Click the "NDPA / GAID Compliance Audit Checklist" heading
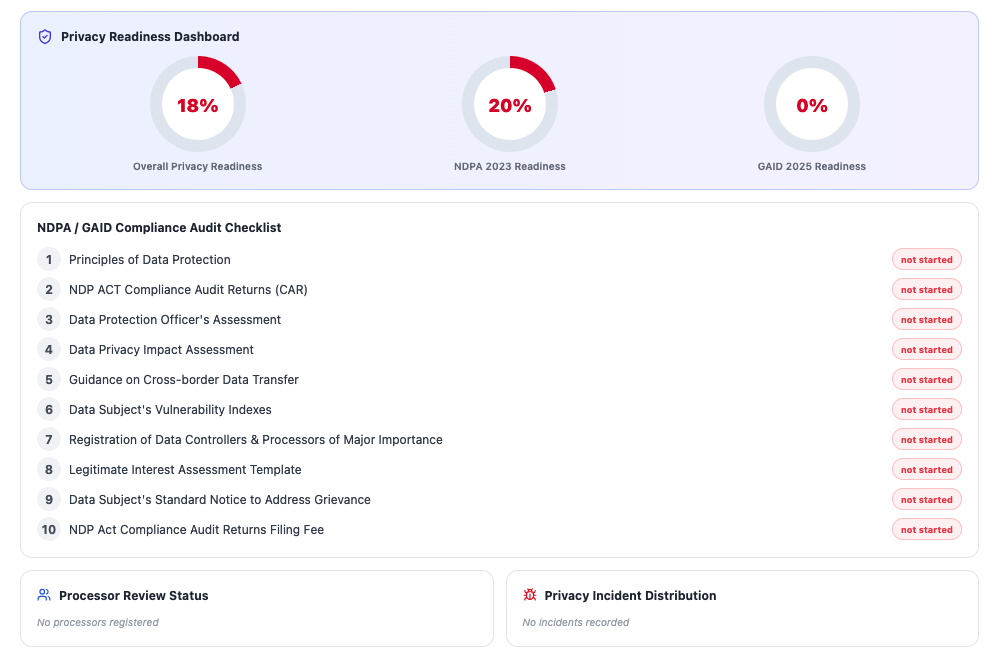This screenshot has width=1002, height=658. click(159, 228)
